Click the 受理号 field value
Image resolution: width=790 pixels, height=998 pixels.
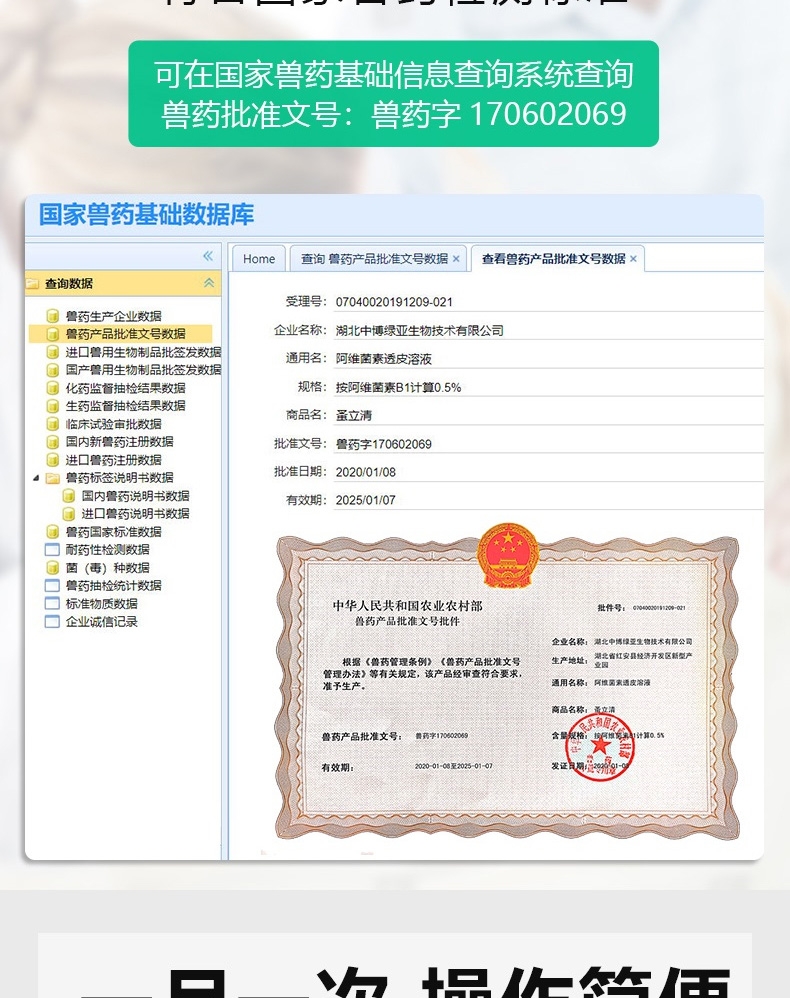click(x=394, y=302)
